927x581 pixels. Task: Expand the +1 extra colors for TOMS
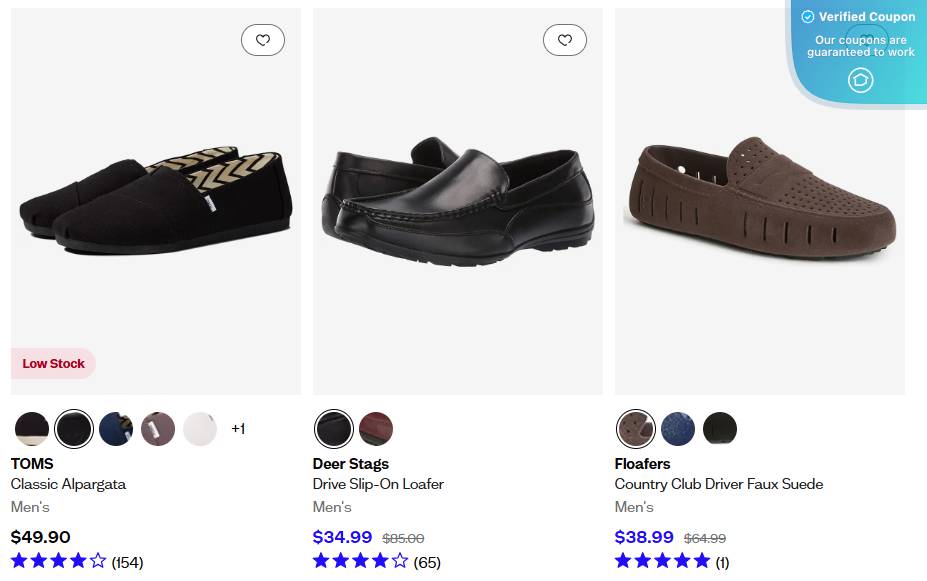click(237, 429)
